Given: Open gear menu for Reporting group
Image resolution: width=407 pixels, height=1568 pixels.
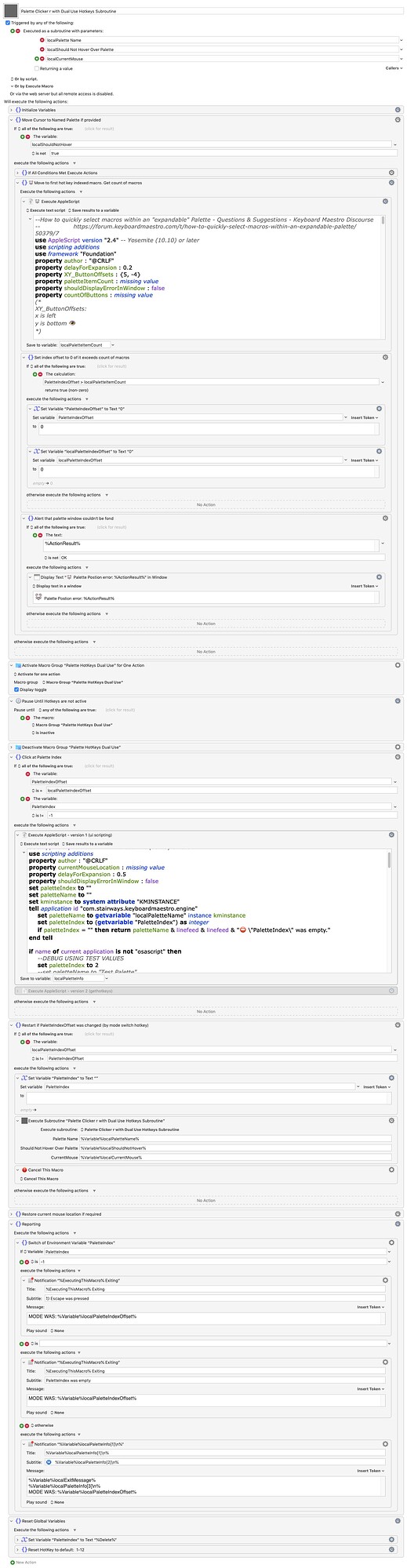Looking at the screenshot, I should point(398,1224).
